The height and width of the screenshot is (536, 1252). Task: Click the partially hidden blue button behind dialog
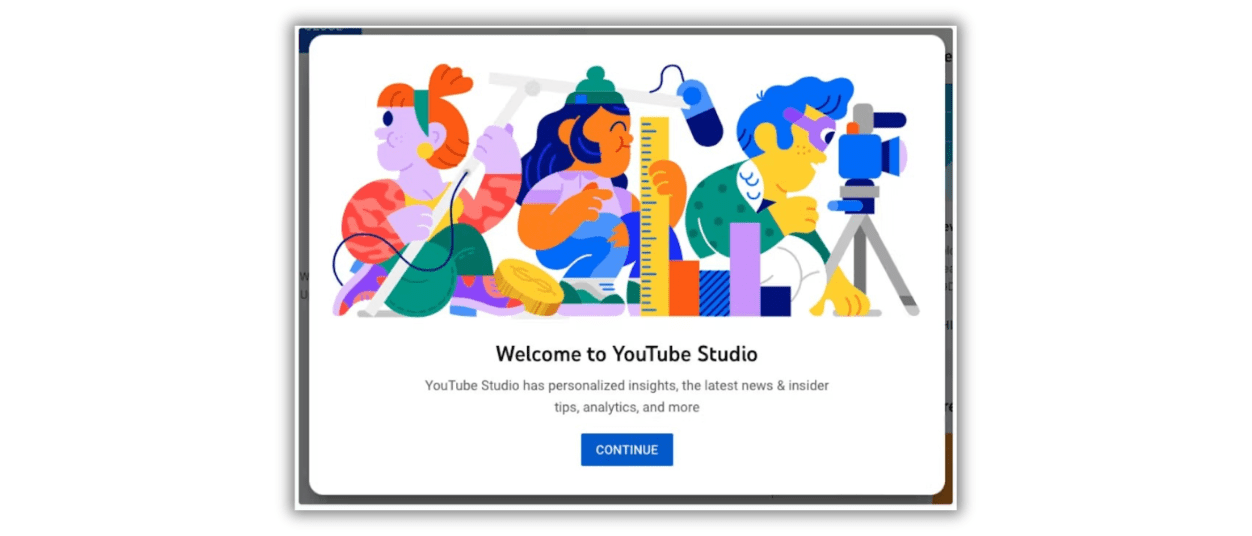click(x=330, y=31)
